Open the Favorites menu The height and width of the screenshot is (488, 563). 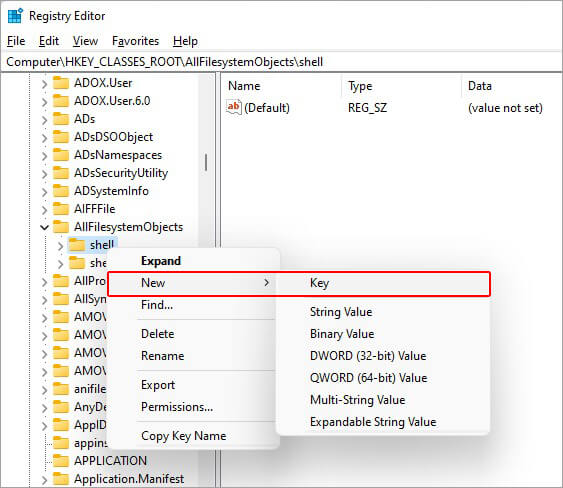tap(135, 41)
